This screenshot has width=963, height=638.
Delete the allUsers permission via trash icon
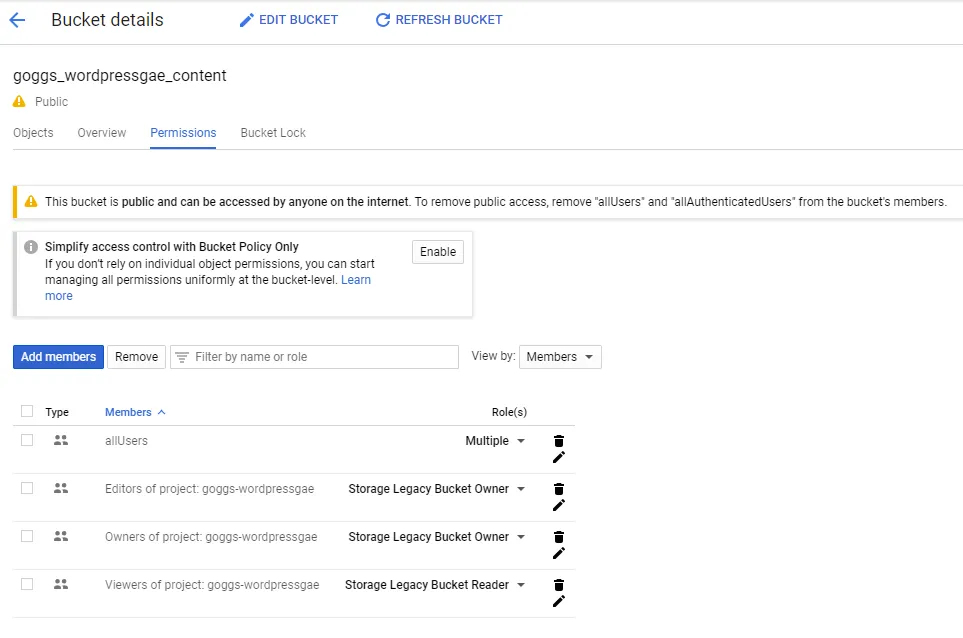558,440
